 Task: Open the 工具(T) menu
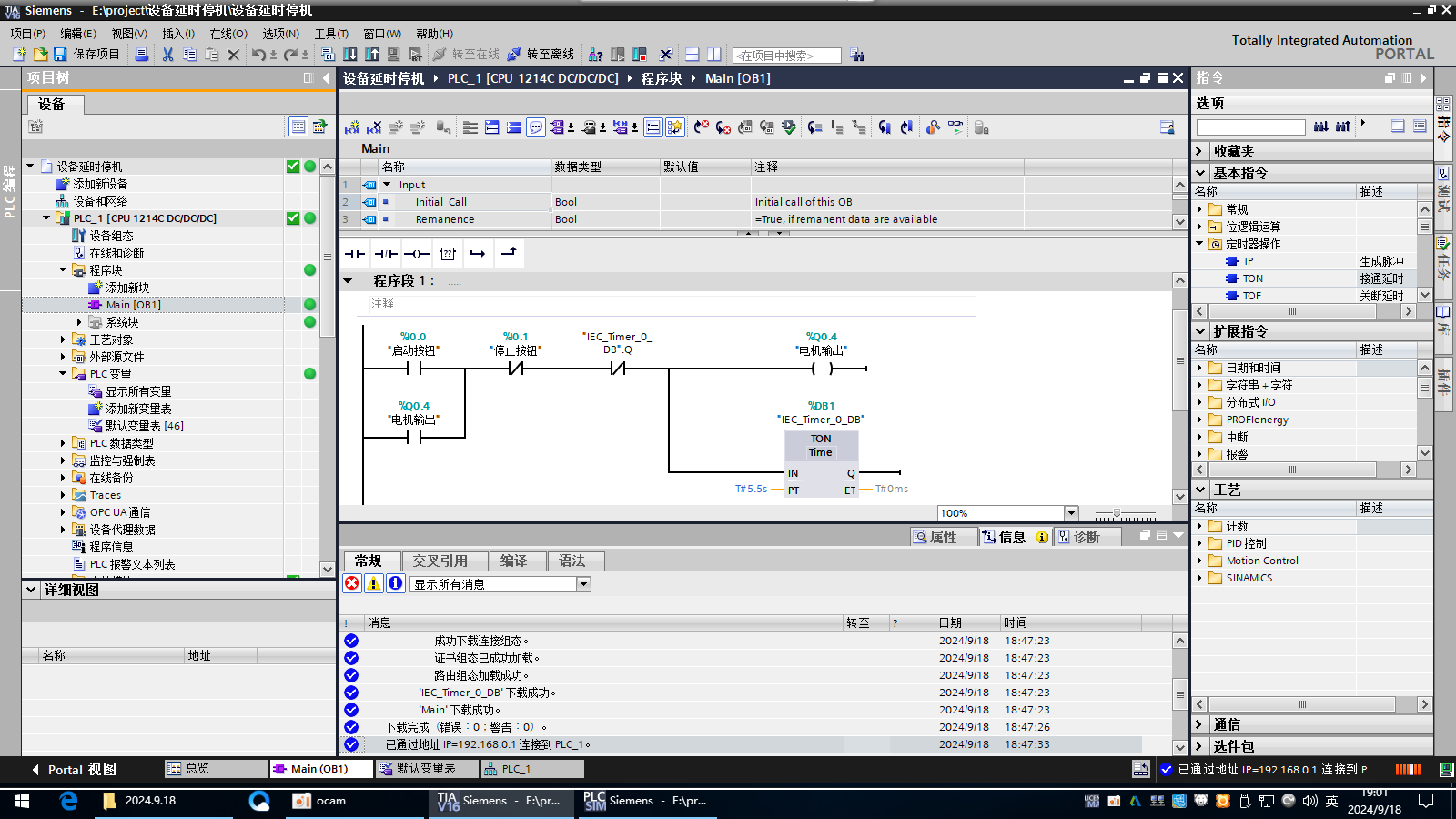[331, 34]
